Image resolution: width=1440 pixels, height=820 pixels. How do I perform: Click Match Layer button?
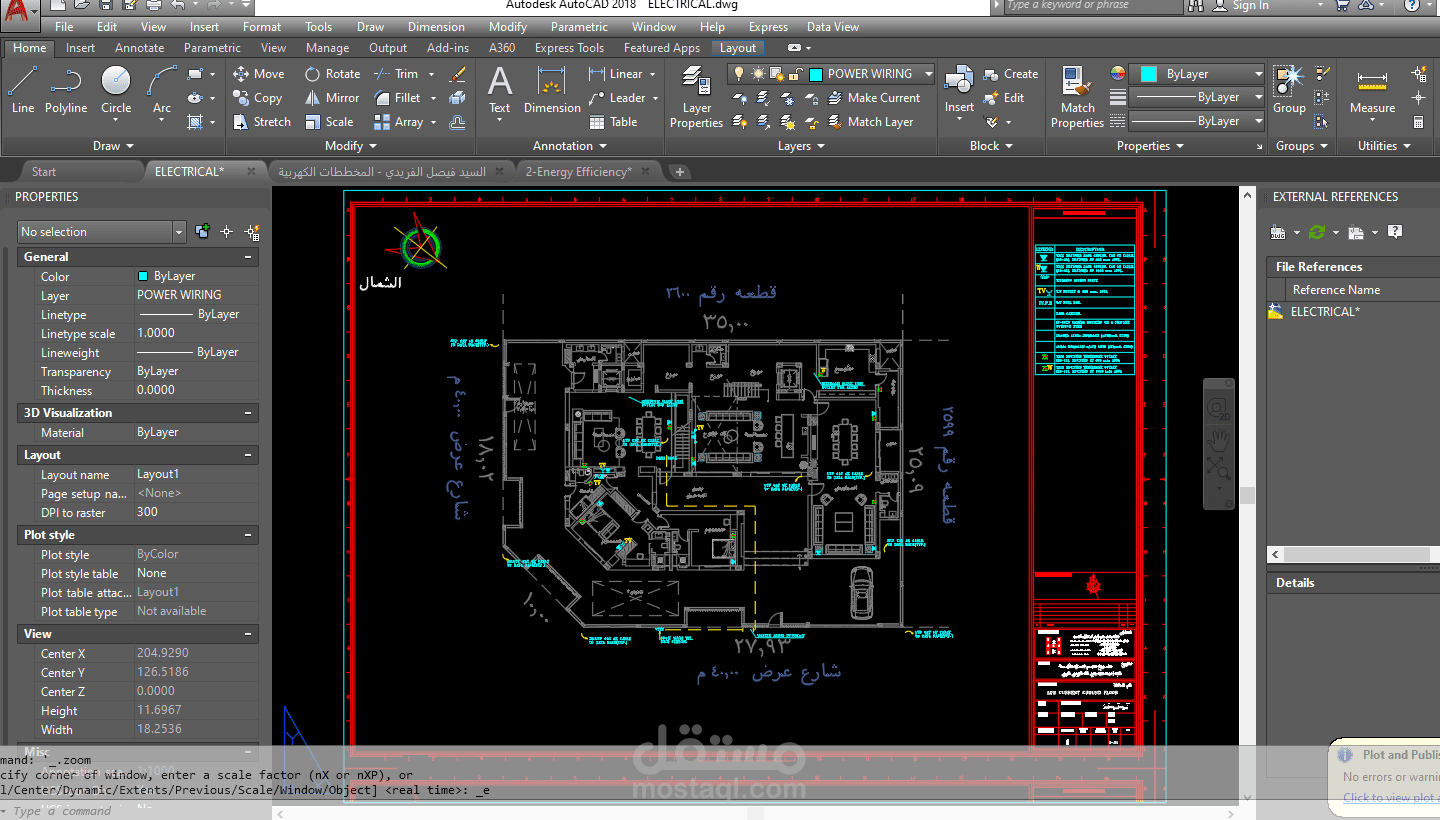click(x=871, y=122)
